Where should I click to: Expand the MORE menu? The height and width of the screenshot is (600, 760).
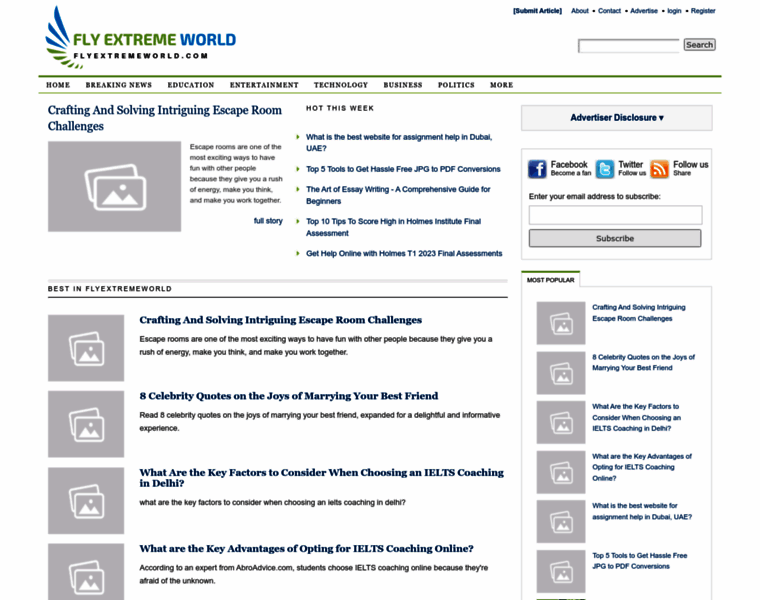pyautogui.click(x=502, y=85)
